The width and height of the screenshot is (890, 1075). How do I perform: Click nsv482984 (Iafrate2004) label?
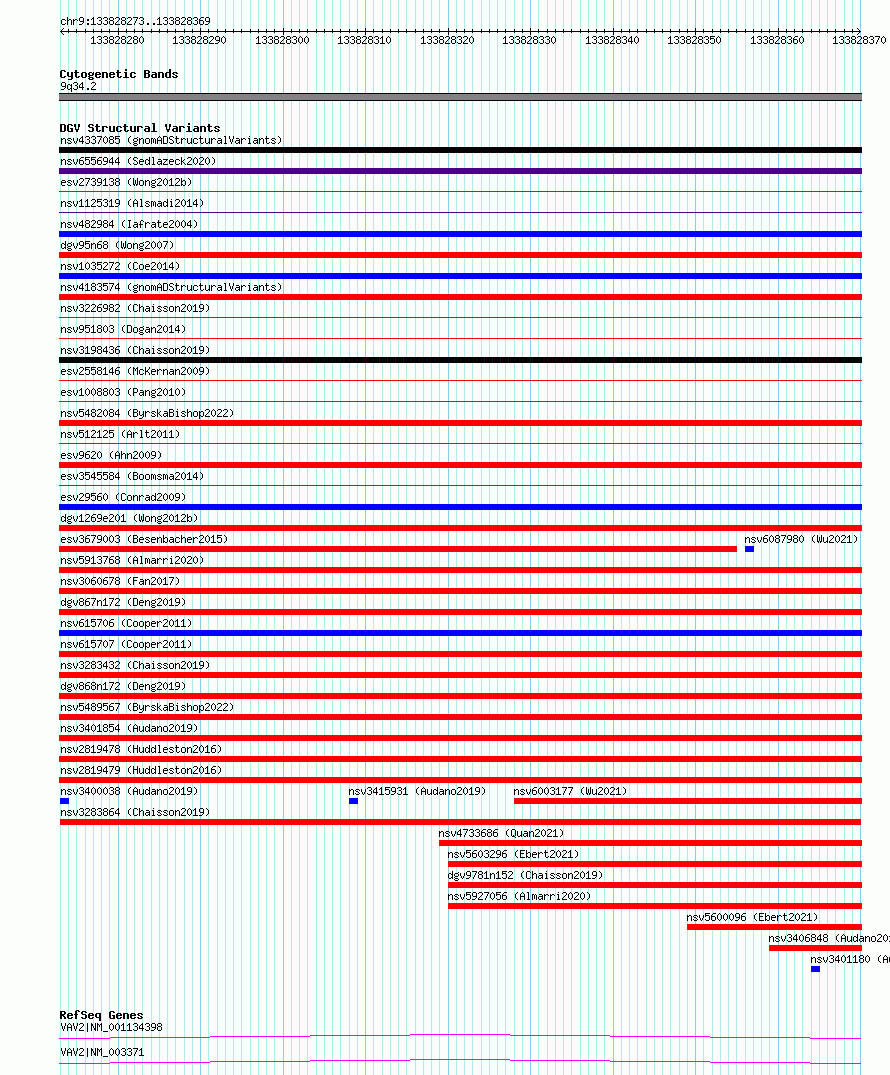129,224
